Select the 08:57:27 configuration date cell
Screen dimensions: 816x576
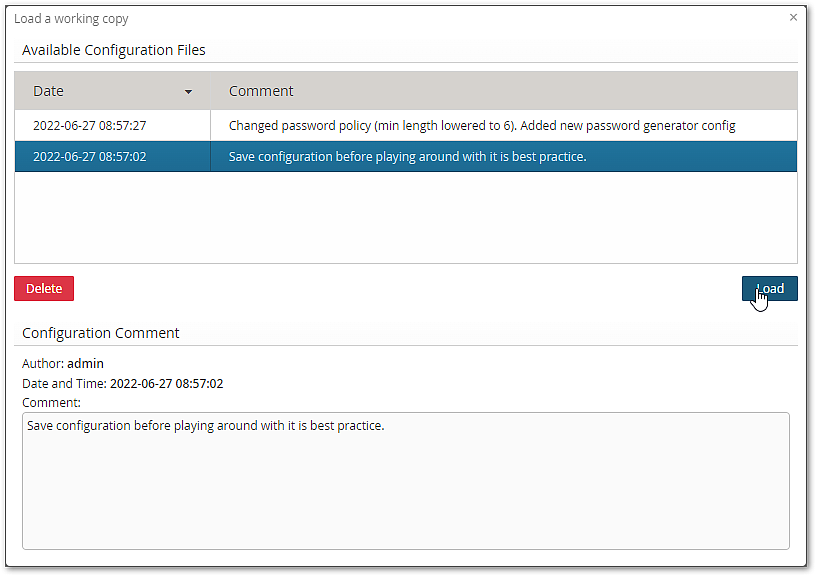click(x=90, y=126)
